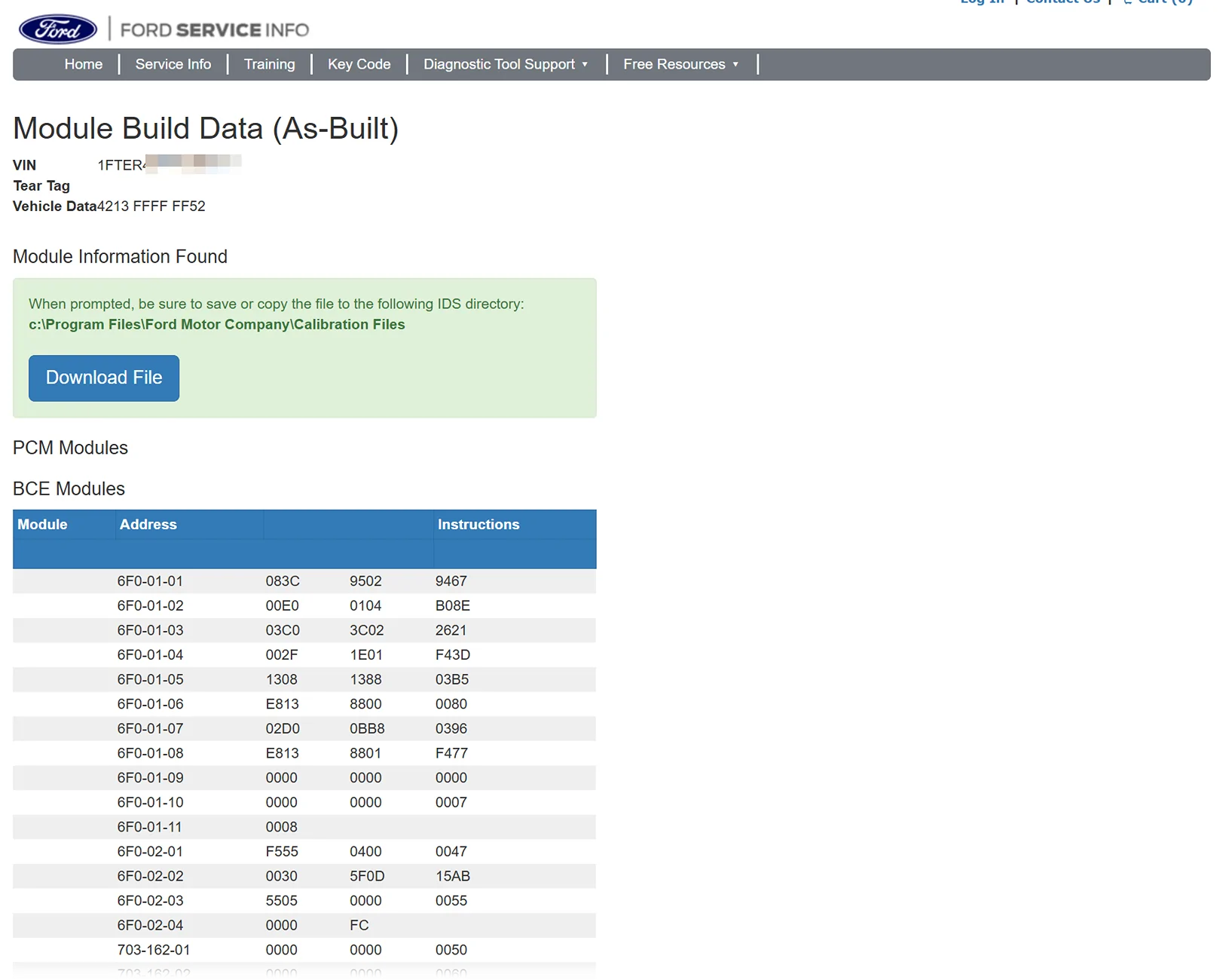The image size is (1232, 980).
Task: Select Key Code in the navigation bar
Action: coord(359,64)
